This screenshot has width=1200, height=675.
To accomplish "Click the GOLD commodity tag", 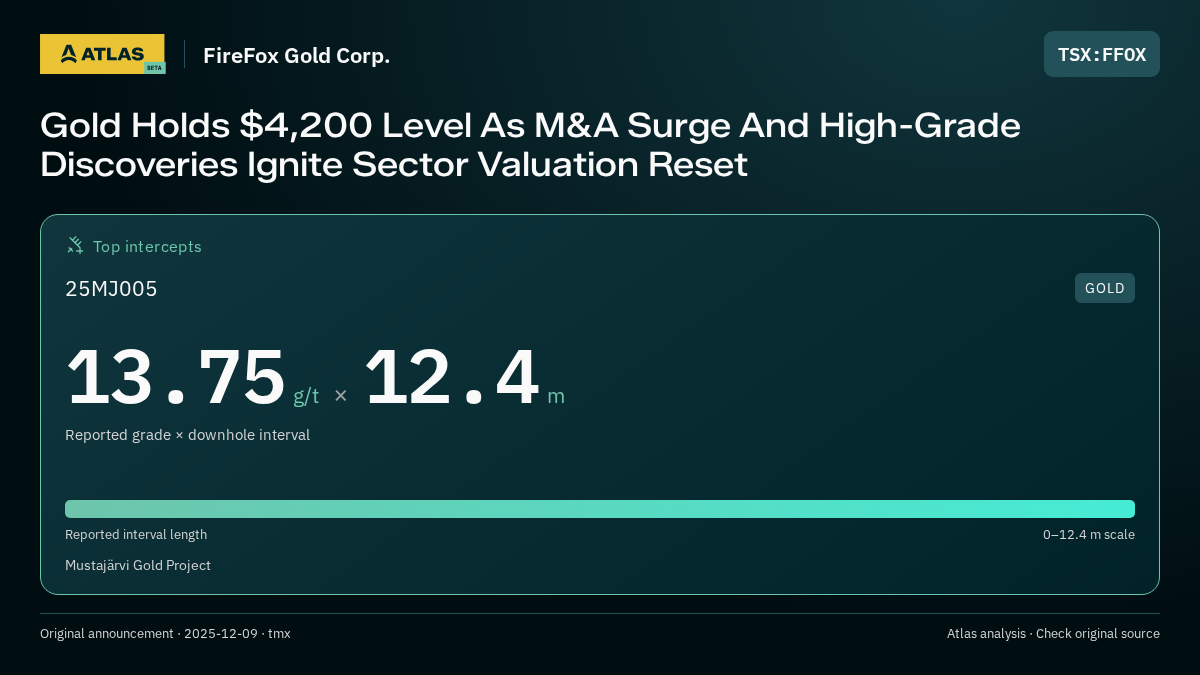I will [1105, 288].
